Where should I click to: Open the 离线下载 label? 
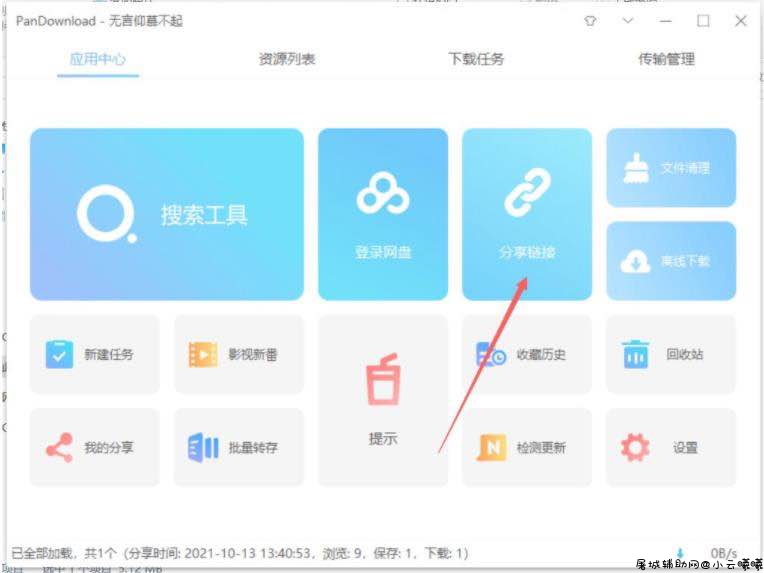685,261
